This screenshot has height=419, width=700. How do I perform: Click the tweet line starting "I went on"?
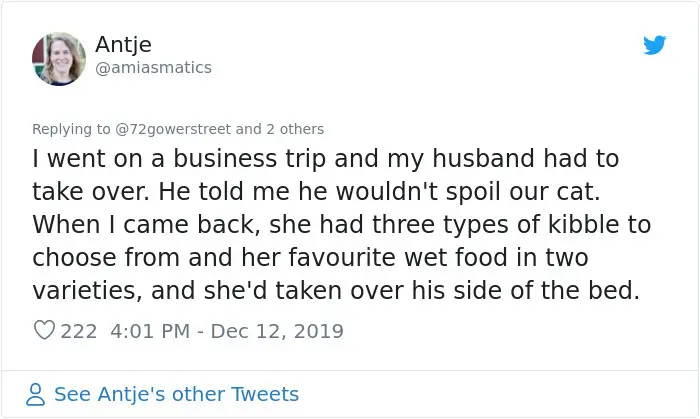tap(325, 158)
